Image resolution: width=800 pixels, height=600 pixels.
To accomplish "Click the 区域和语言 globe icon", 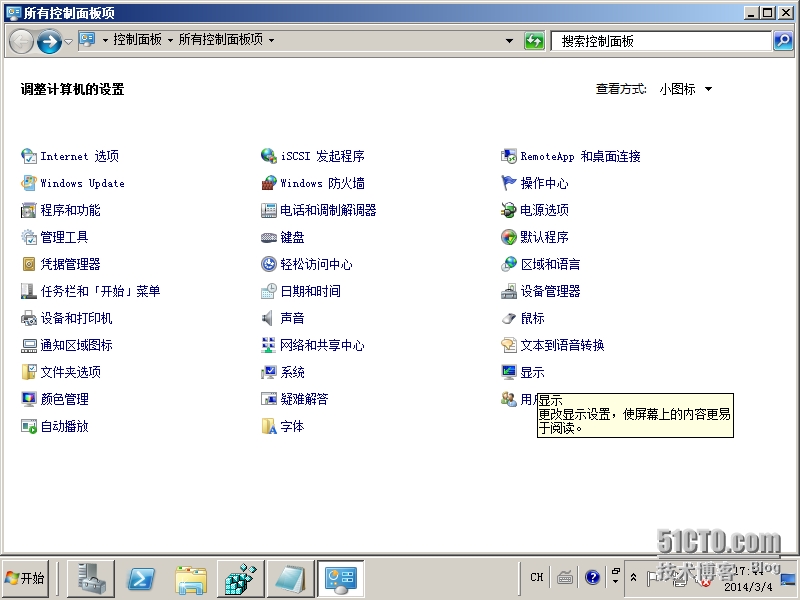I will (x=509, y=264).
